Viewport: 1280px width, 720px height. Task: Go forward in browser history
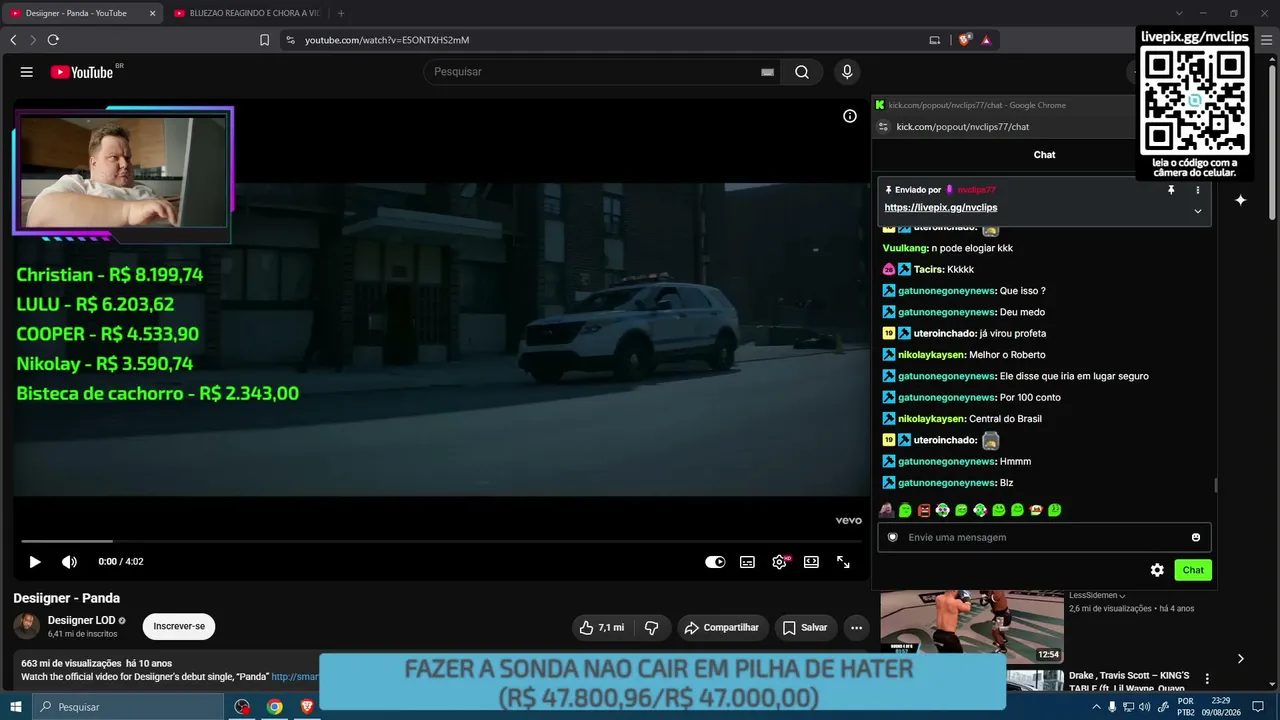tap(33, 40)
